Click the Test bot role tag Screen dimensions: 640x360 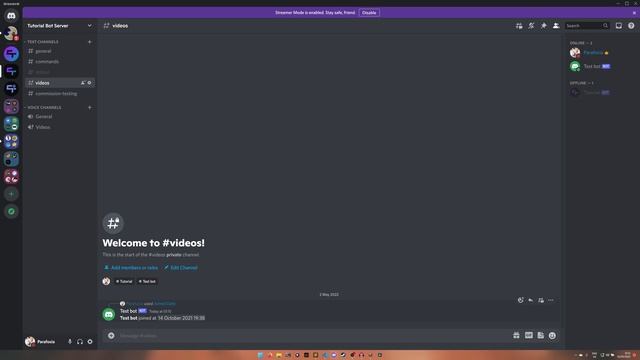(x=147, y=281)
